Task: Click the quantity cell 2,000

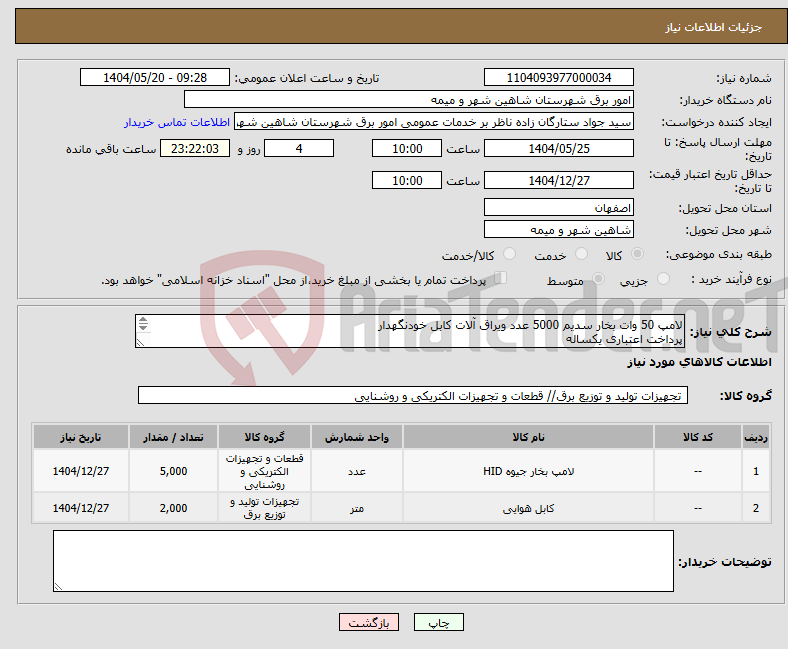Action: coord(173,508)
